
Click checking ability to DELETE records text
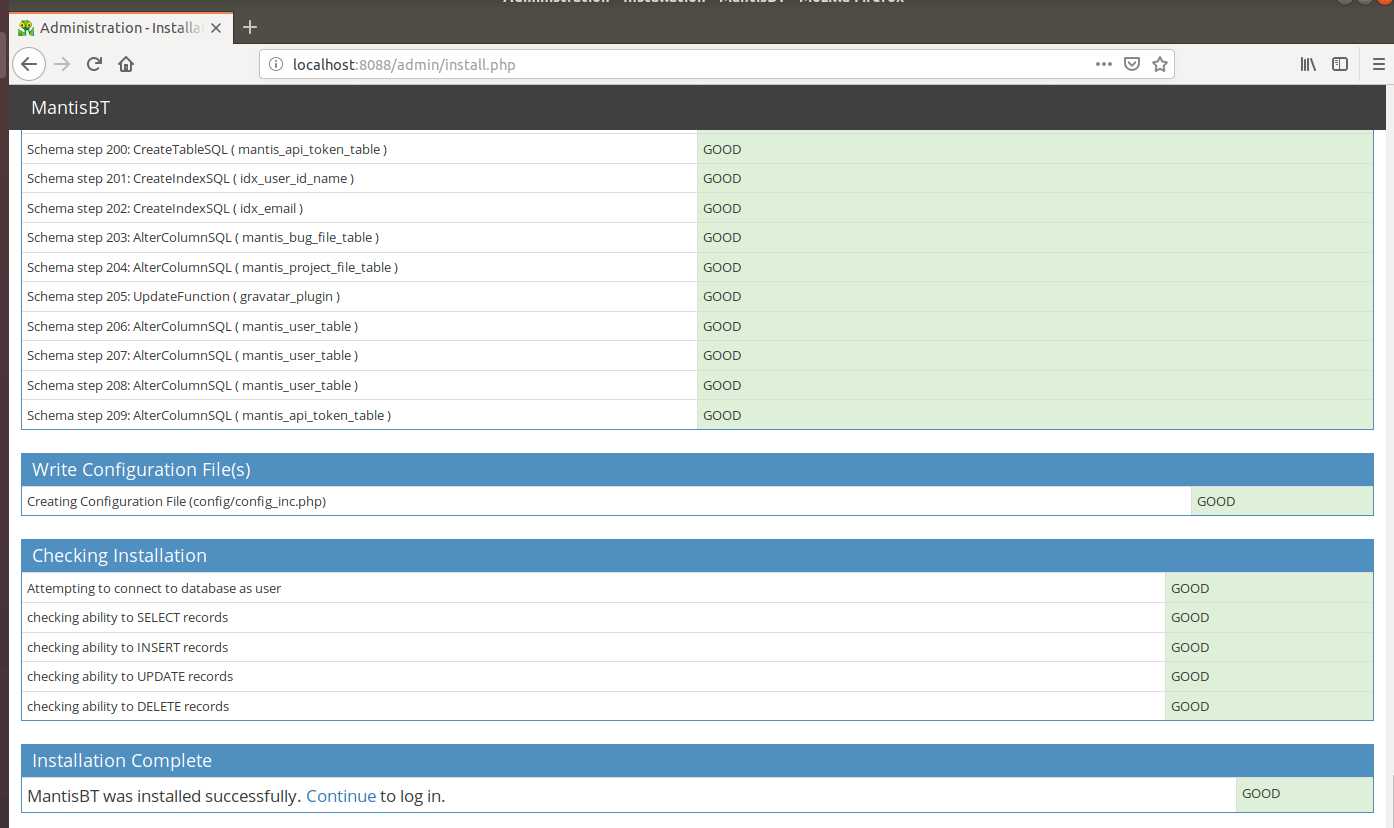(128, 706)
